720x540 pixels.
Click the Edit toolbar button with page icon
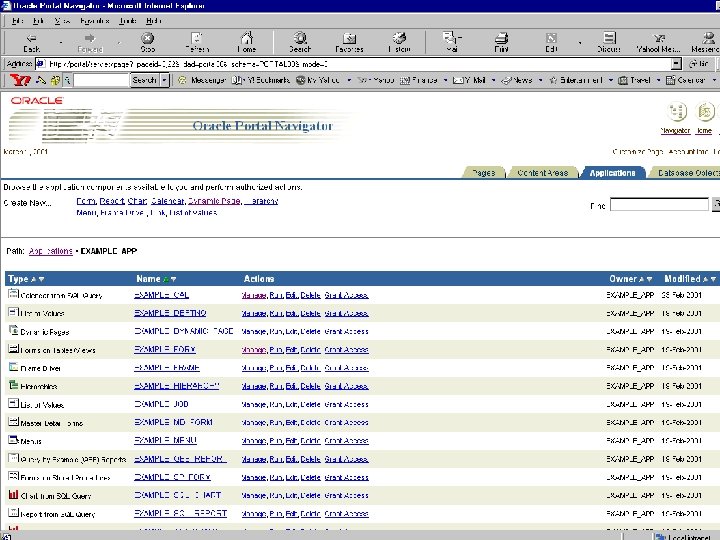click(551, 42)
